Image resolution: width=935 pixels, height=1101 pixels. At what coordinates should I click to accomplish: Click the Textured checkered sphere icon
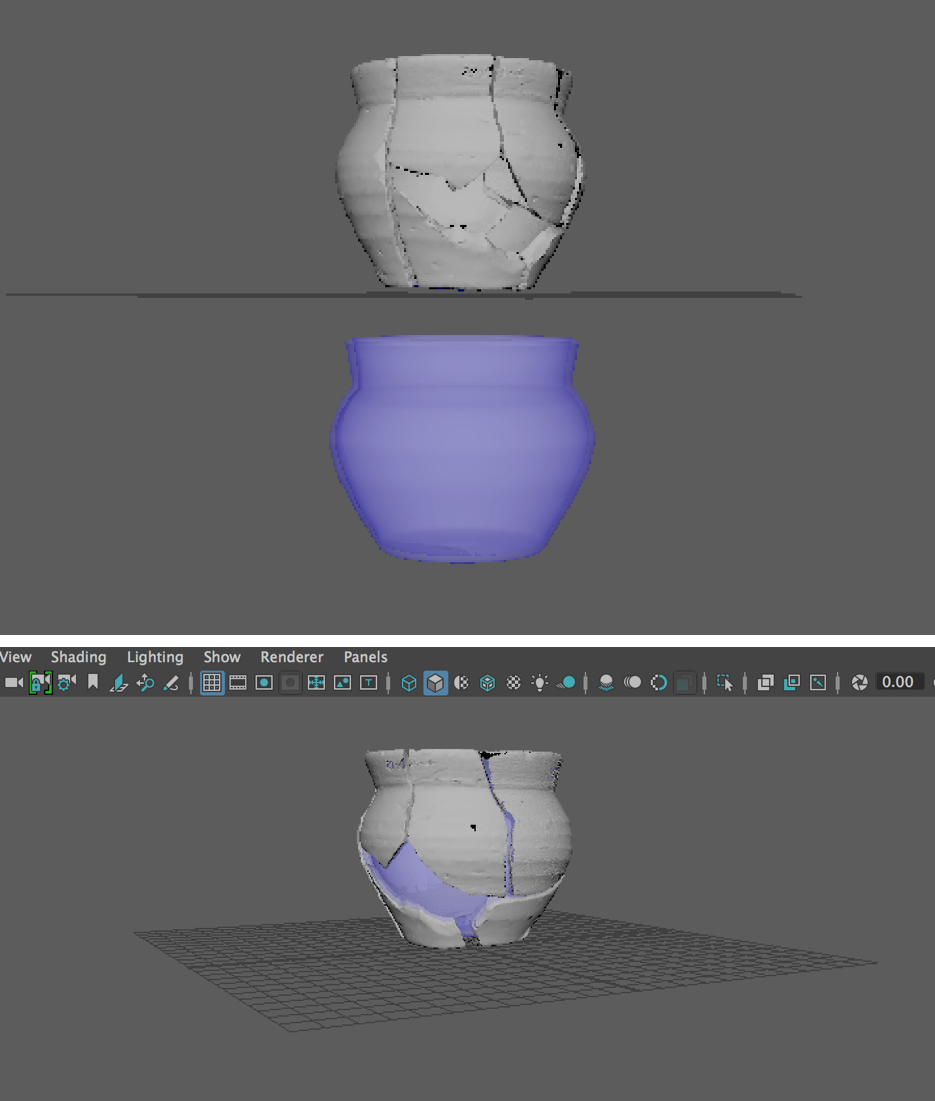pos(514,683)
